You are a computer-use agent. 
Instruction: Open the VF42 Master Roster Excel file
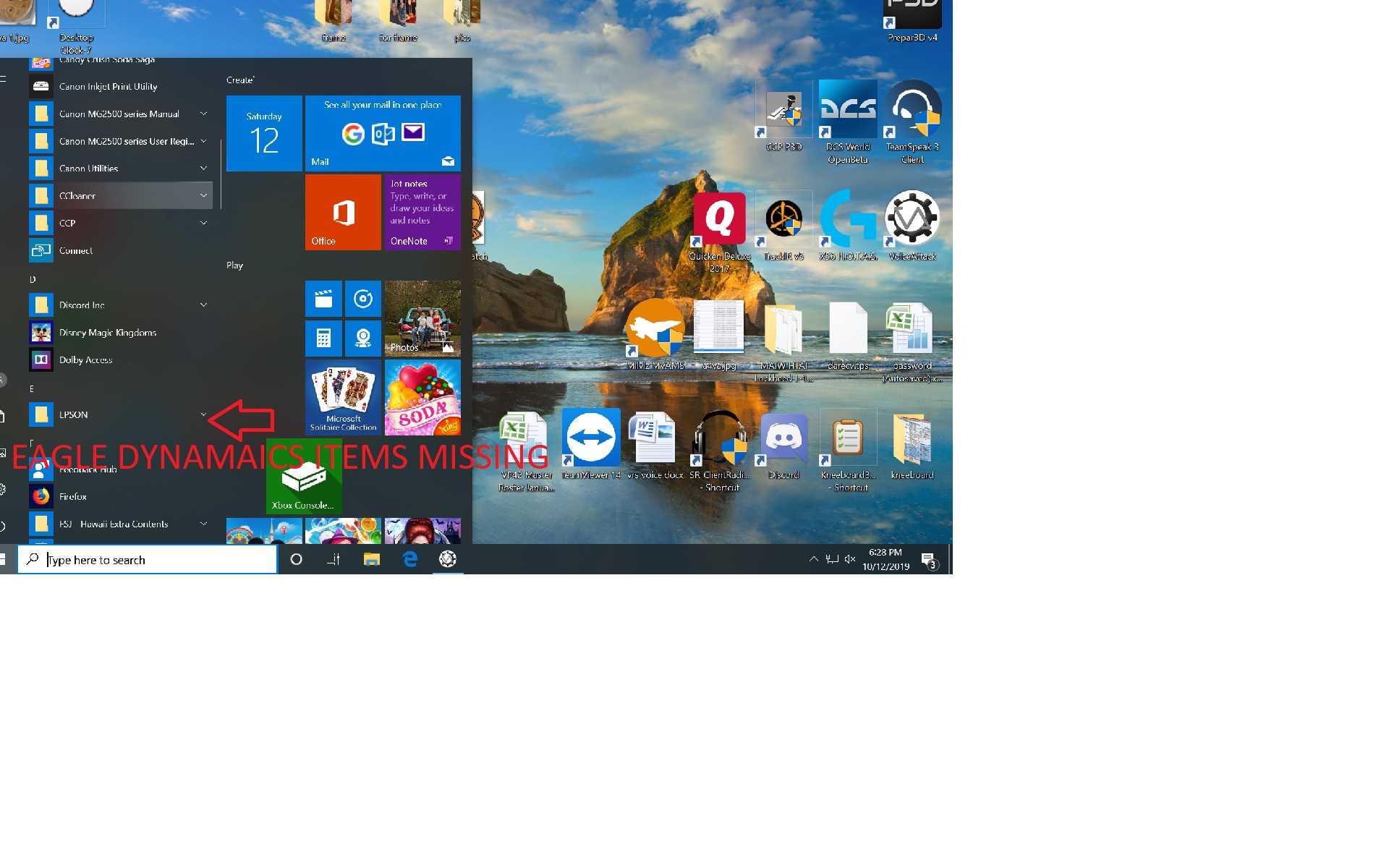coord(527,451)
